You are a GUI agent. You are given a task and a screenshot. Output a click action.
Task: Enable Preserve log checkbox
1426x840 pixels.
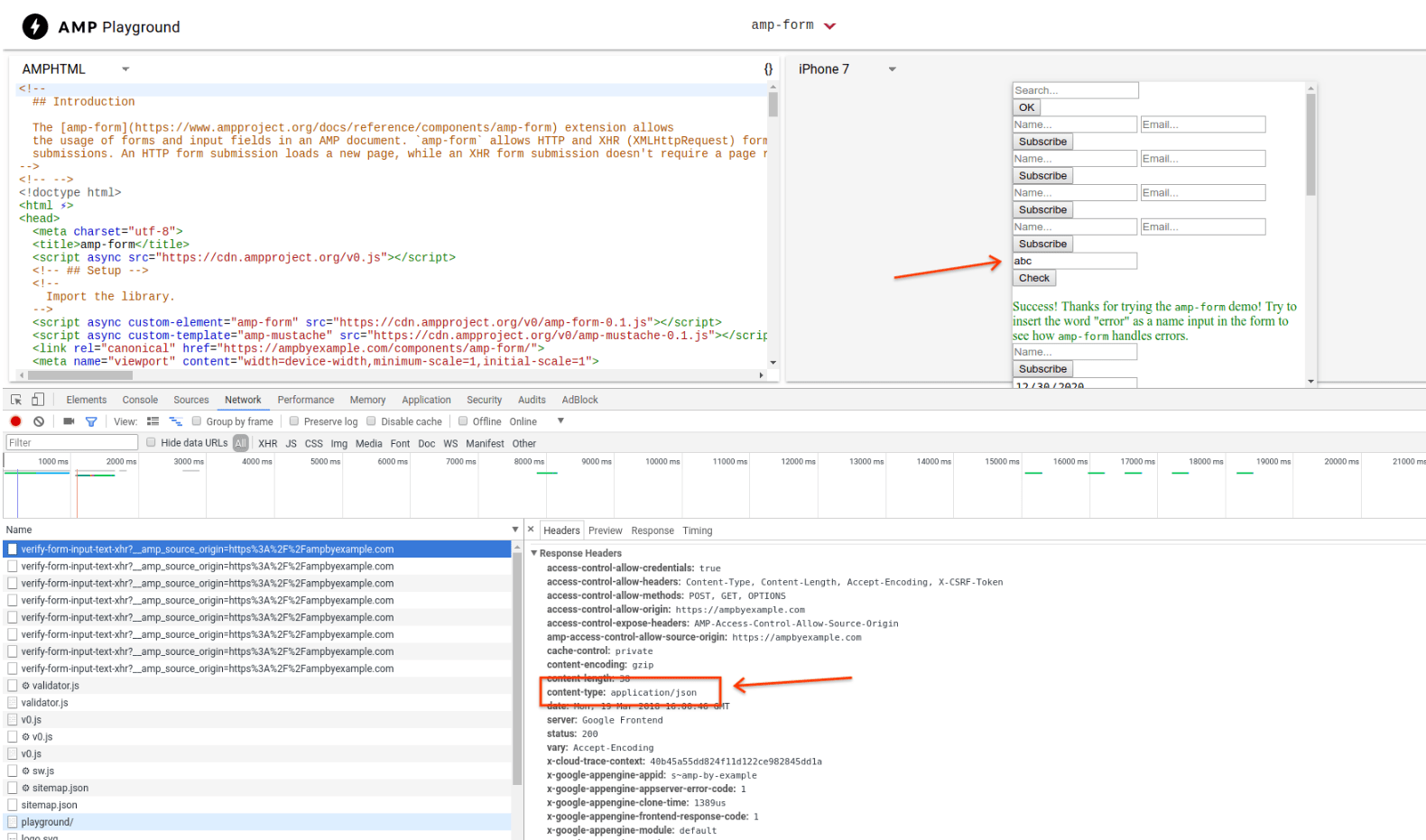[294, 421]
